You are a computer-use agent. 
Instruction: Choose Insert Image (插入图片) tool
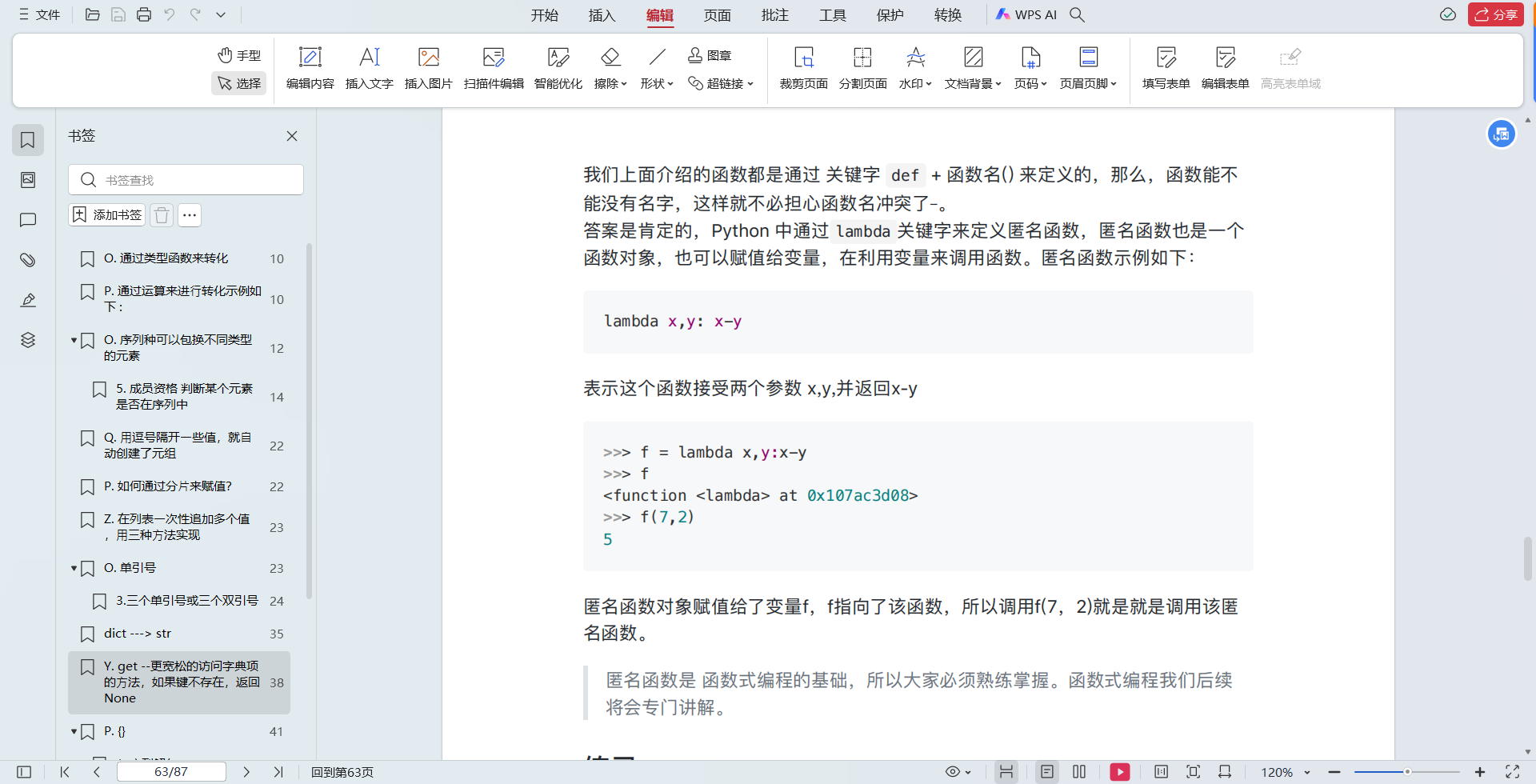[428, 68]
